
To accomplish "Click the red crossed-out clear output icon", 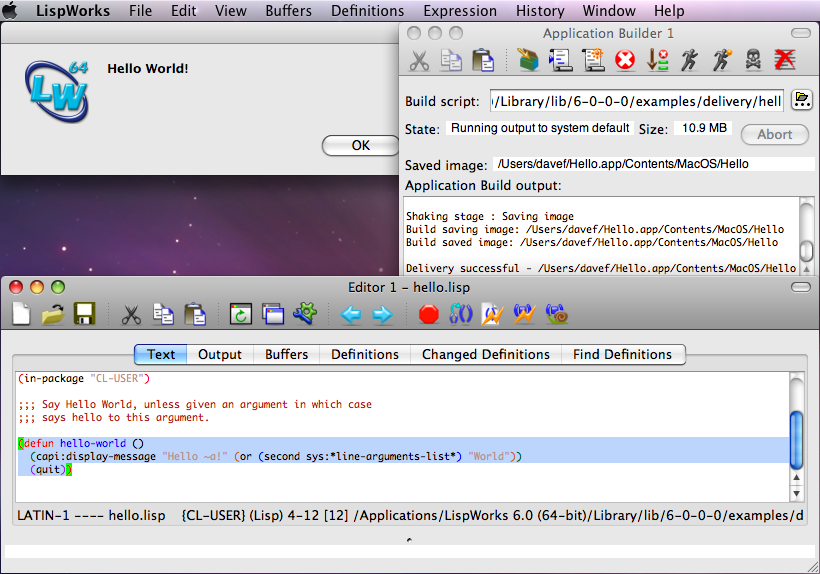I will [x=785, y=60].
